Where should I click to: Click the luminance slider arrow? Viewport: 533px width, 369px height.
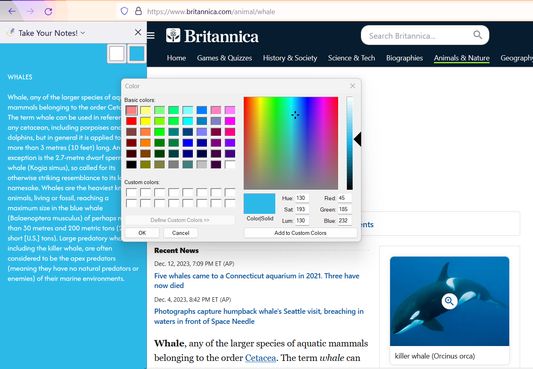357,139
